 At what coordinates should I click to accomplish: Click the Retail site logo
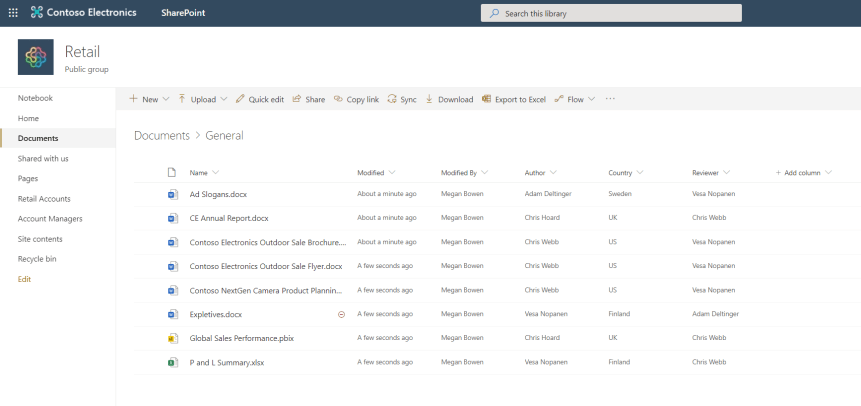tap(36, 57)
